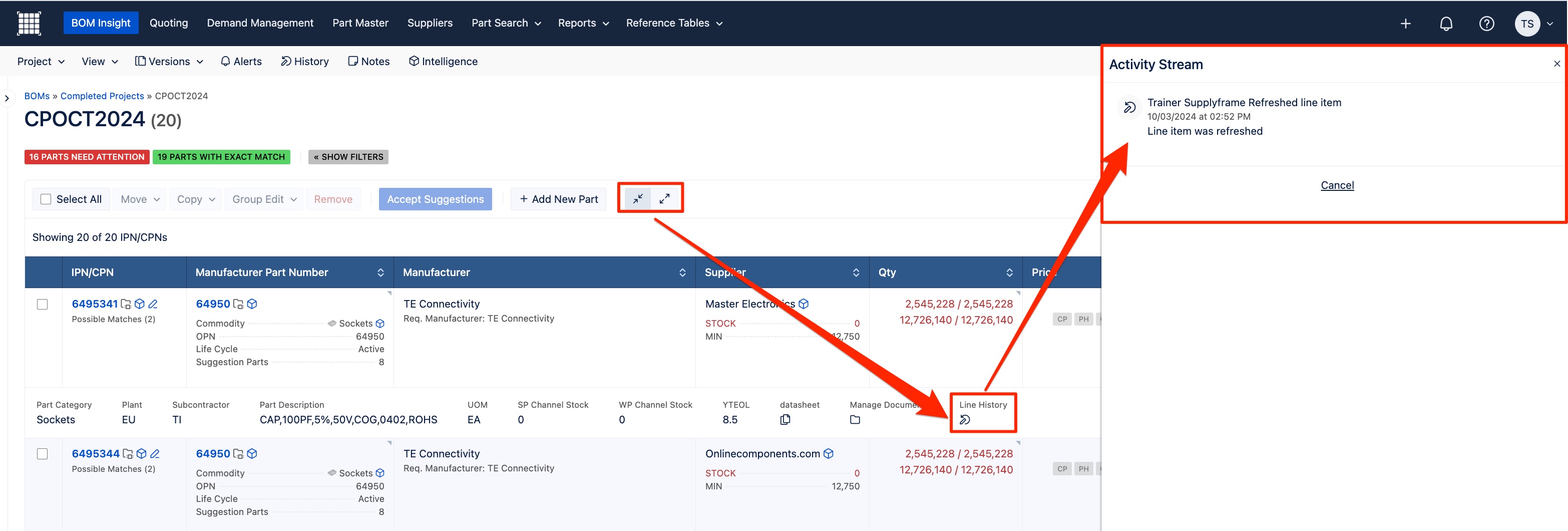Open the app launcher grid icon

click(29, 23)
